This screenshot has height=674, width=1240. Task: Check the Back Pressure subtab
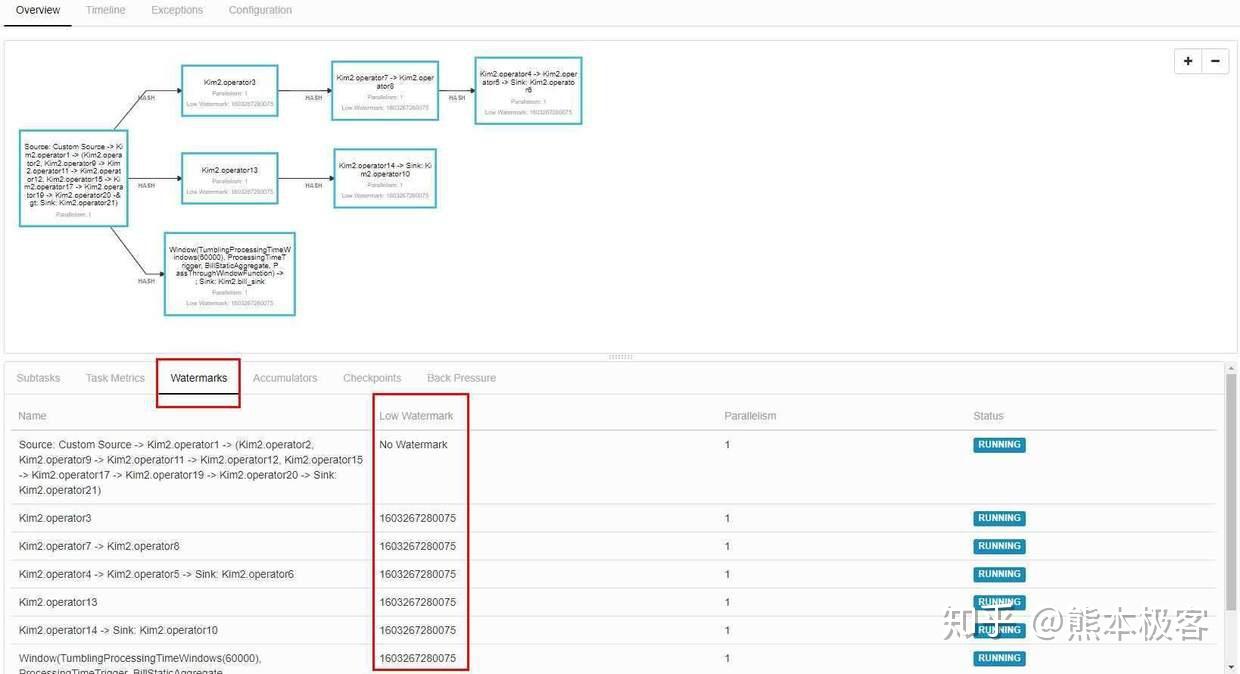click(461, 378)
